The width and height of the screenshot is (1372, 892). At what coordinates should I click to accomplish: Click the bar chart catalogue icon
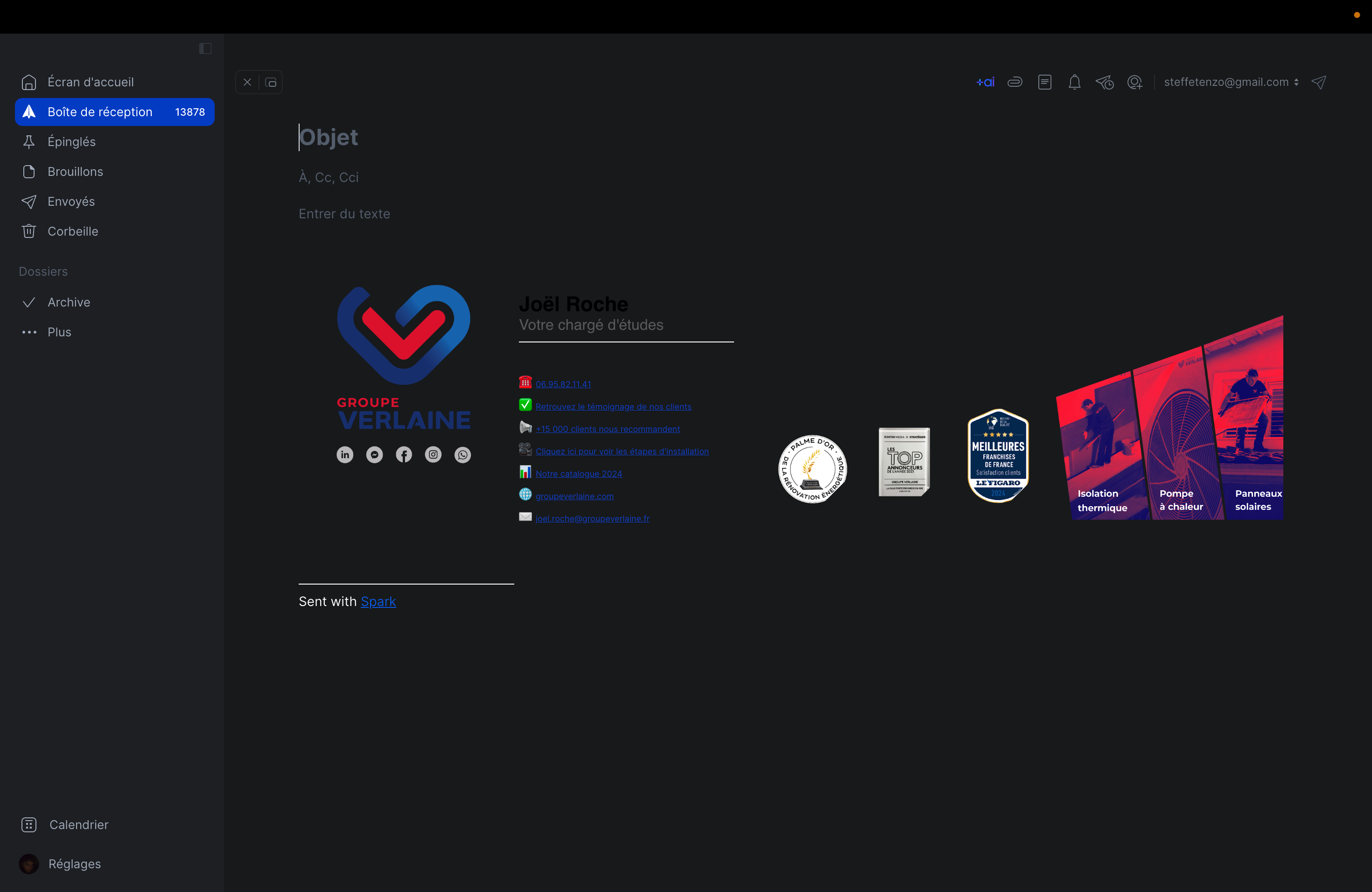pyautogui.click(x=525, y=472)
